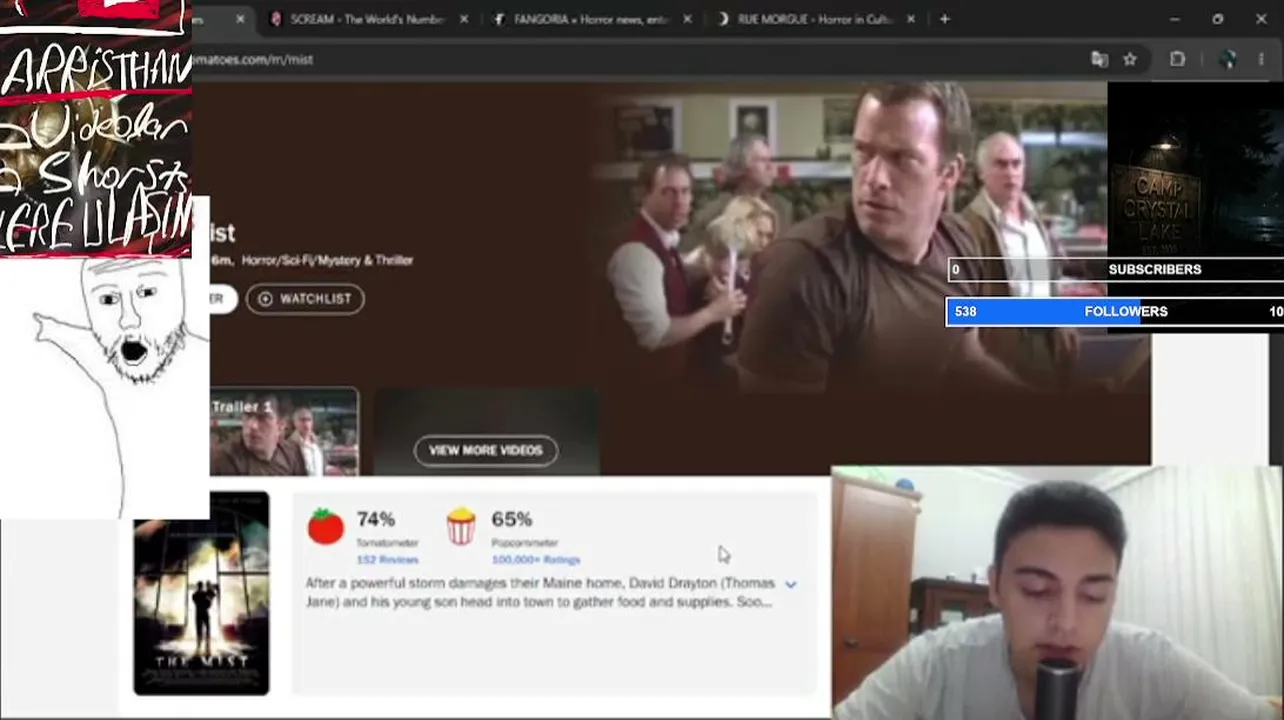Close the SCREAM tab
Viewport: 1284px width, 720px height.
464,19
